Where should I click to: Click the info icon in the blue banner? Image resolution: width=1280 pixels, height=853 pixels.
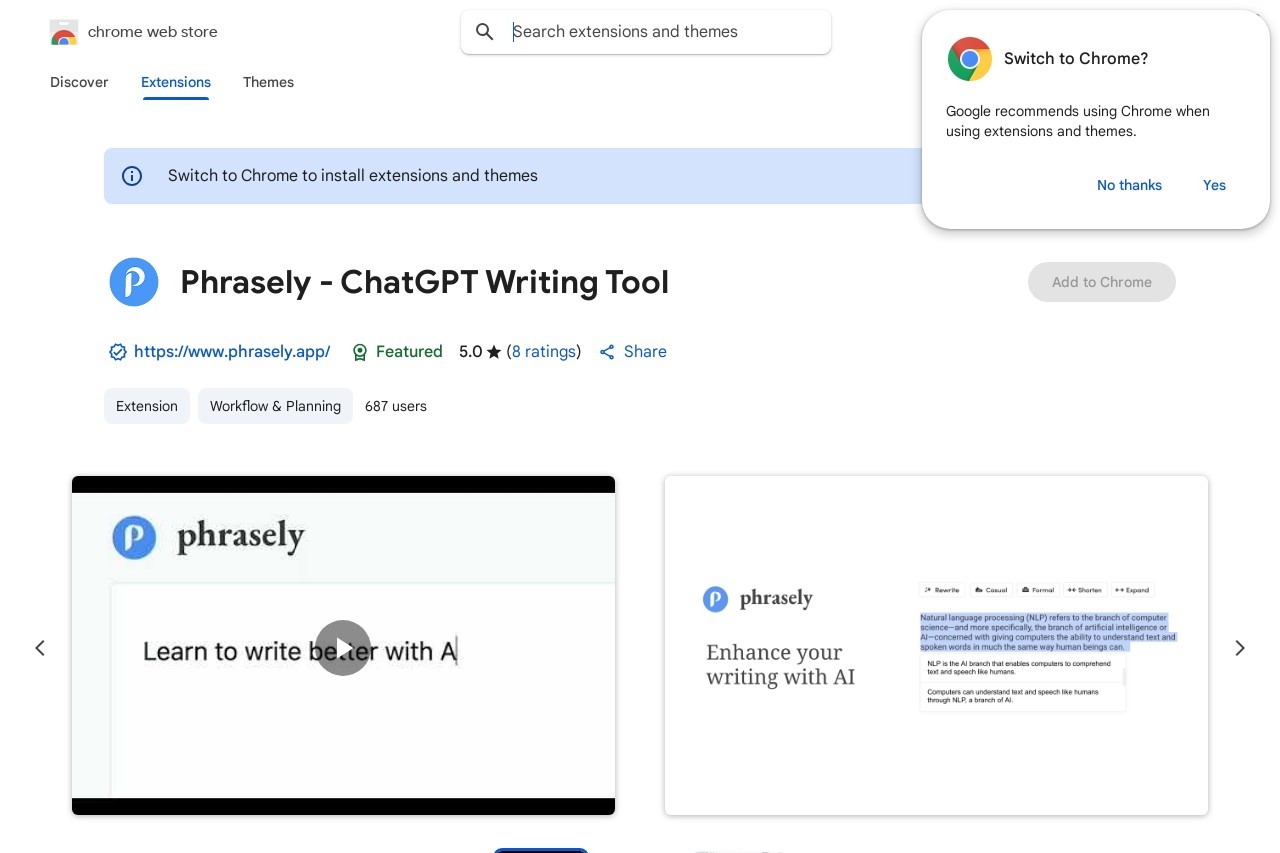point(132,176)
